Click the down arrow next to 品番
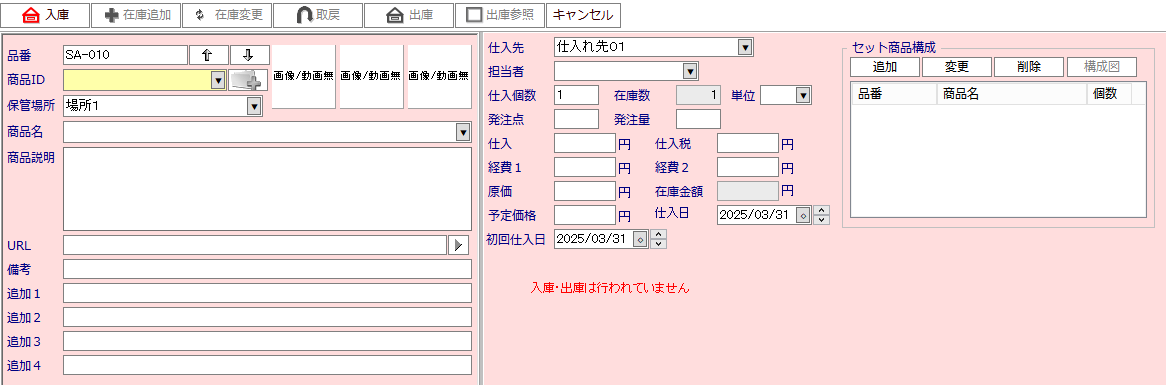 point(250,55)
